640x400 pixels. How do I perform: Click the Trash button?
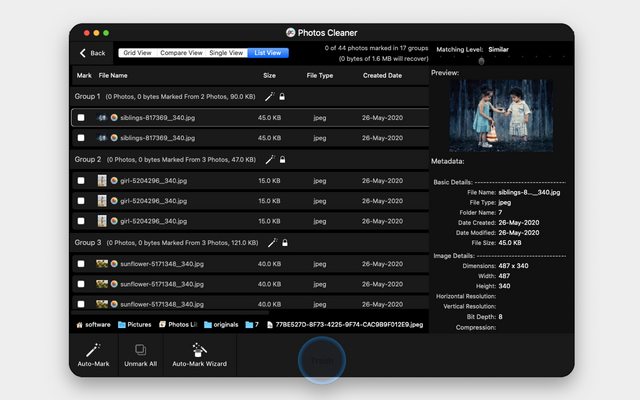click(x=322, y=360)
